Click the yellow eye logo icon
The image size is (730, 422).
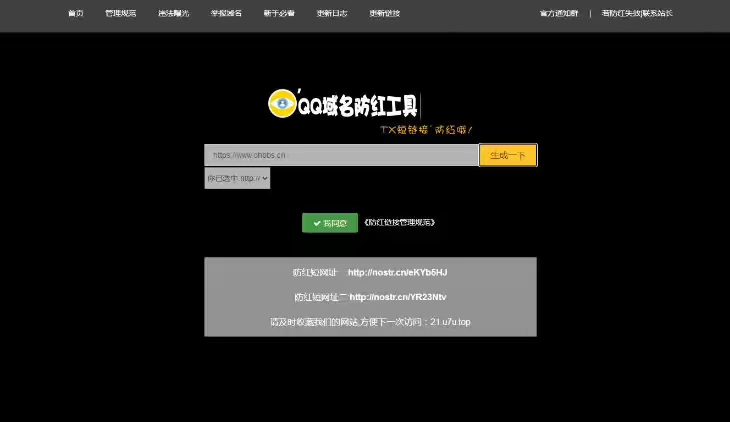[282, 104]
